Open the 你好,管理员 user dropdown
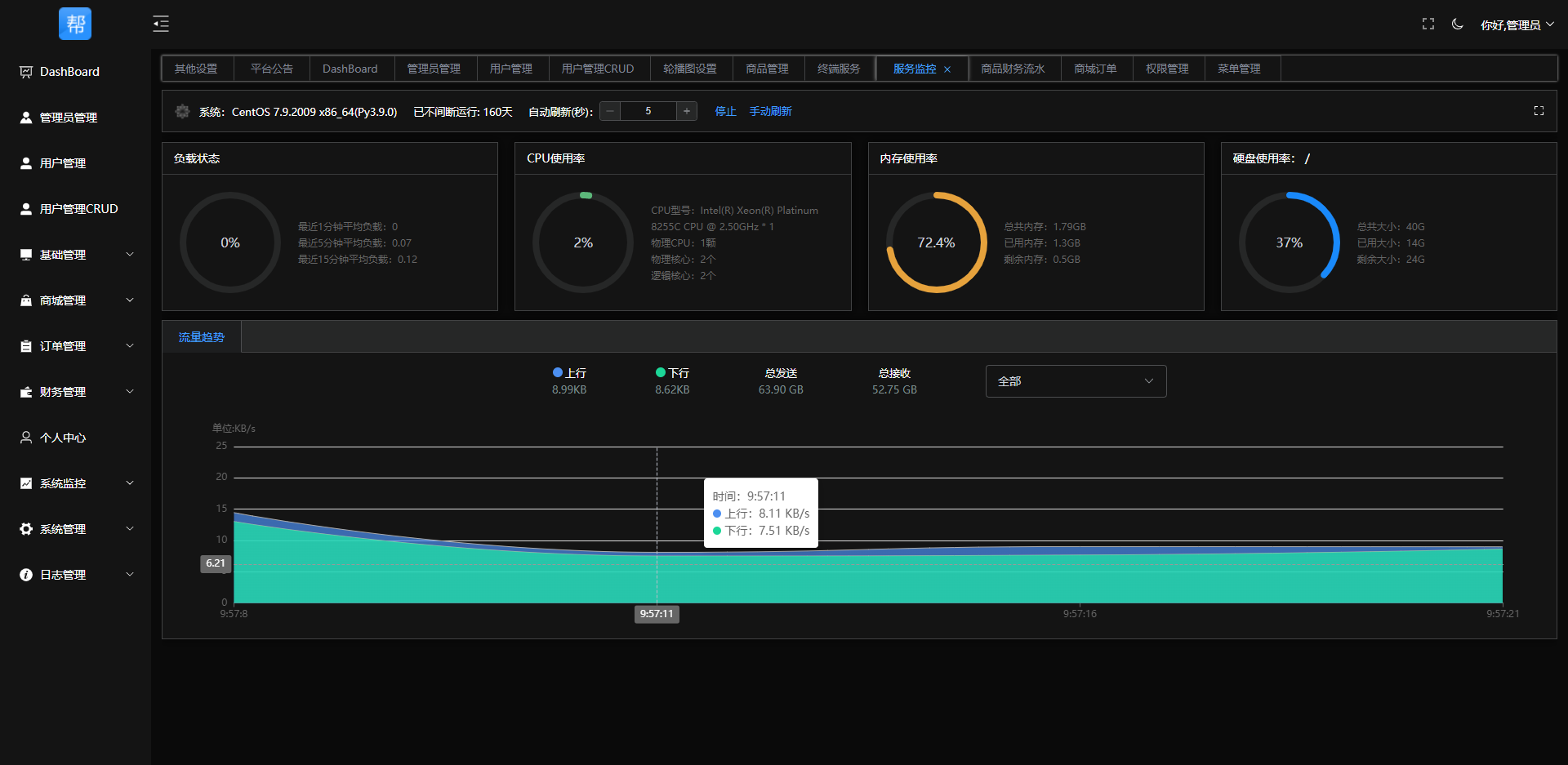 pyautogui.click(x=1517, y=25)
